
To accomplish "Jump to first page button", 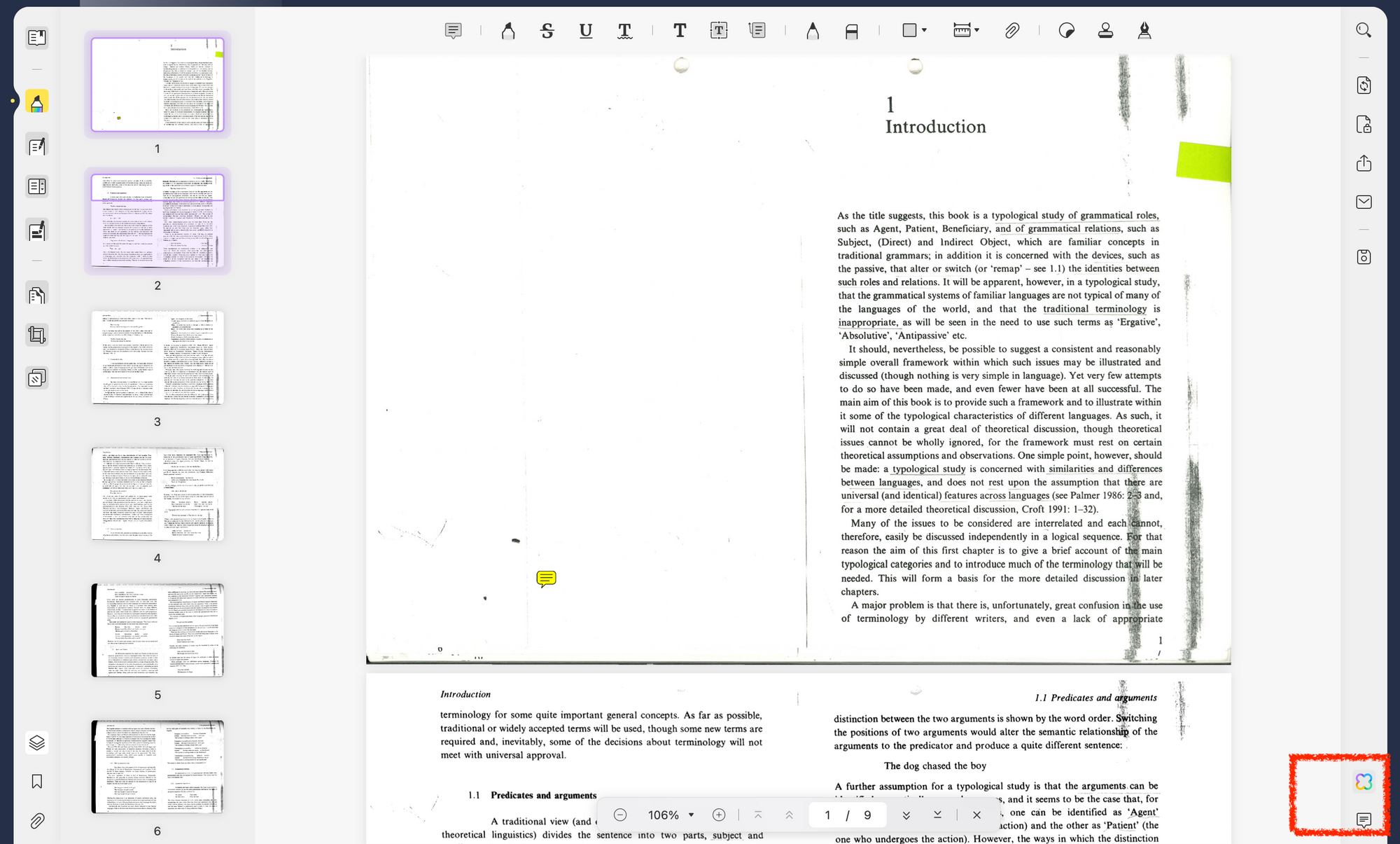I will pos(758,815).
